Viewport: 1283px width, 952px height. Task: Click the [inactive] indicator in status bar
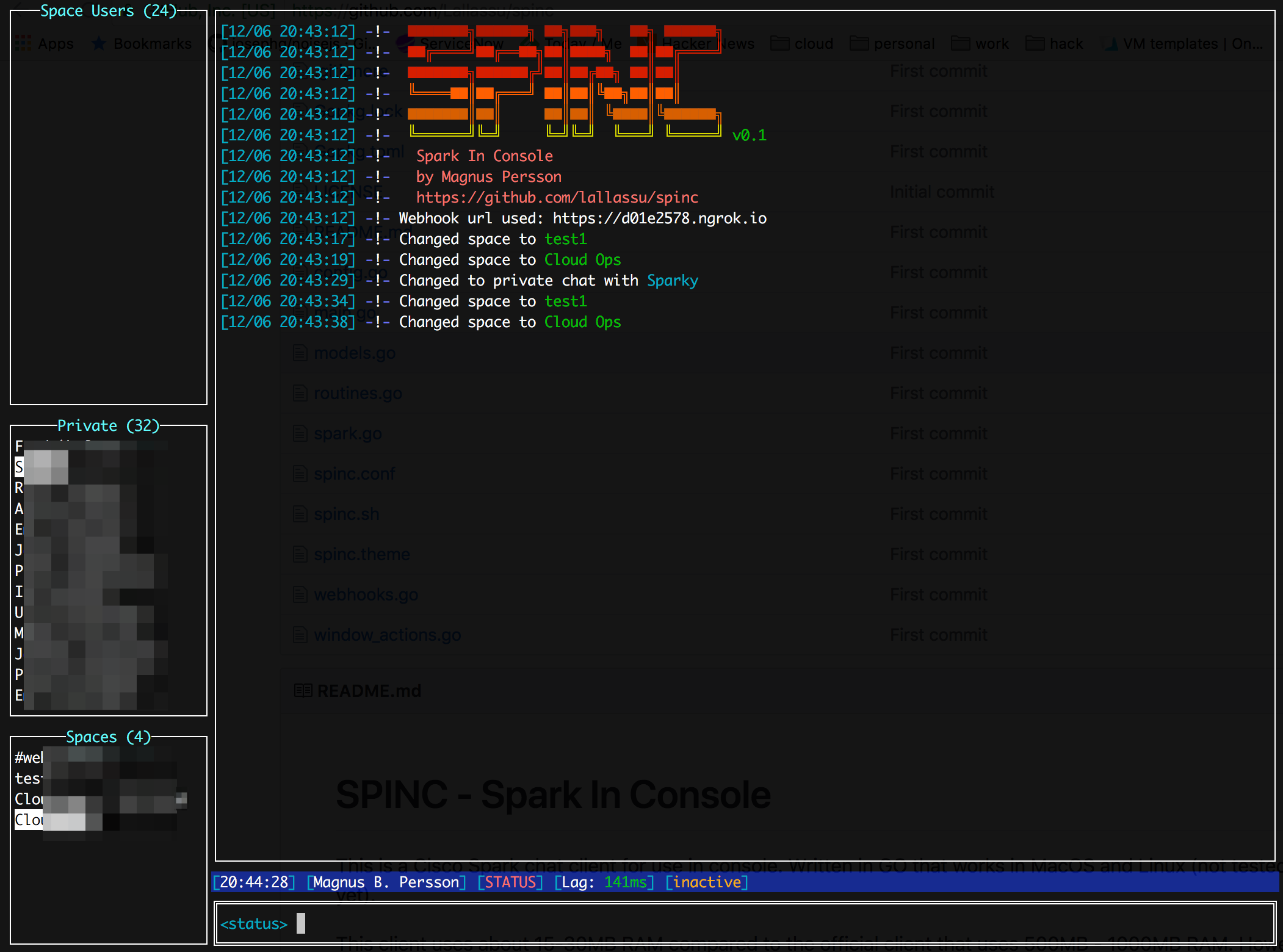click(706, 882)
